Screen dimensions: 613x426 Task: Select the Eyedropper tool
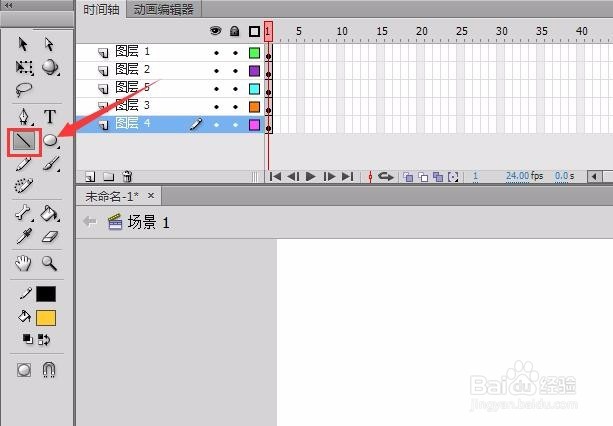tap(24, 236)
